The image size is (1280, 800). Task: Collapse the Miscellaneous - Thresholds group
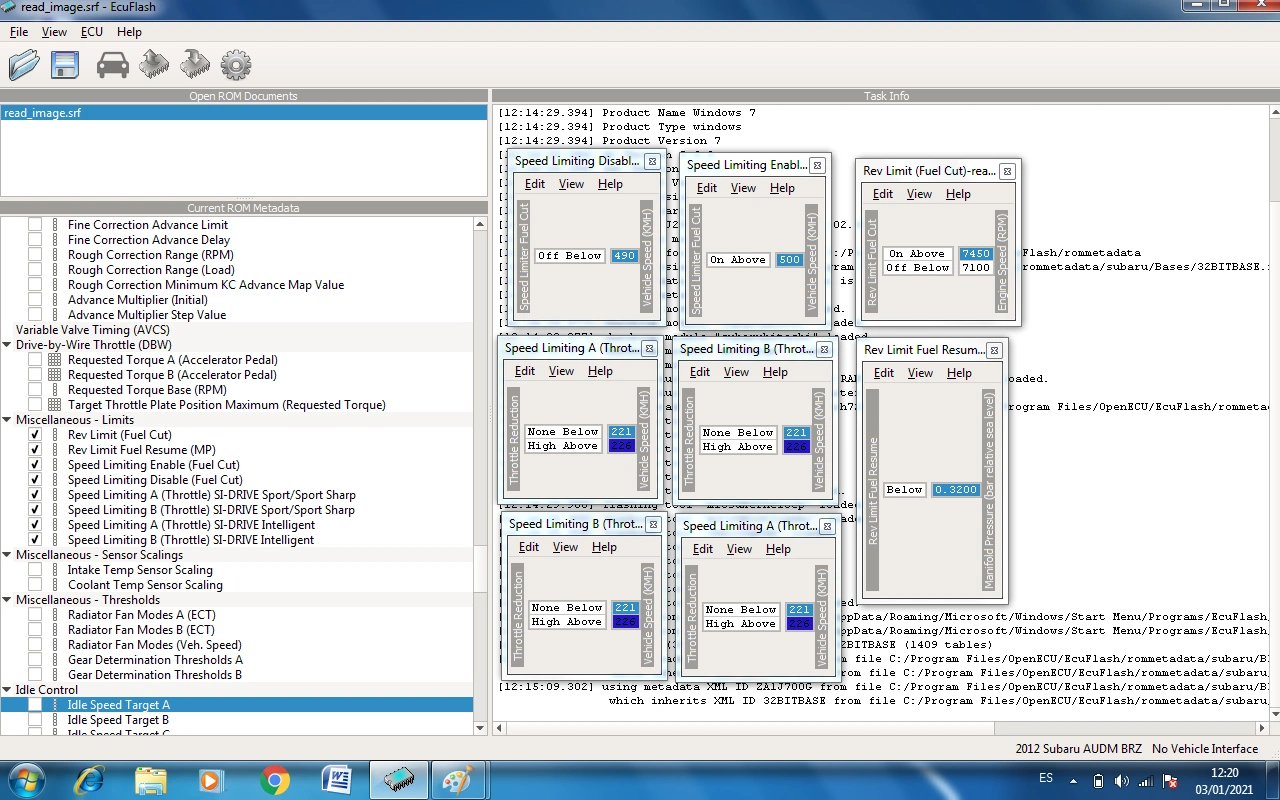tap(7, 600)
